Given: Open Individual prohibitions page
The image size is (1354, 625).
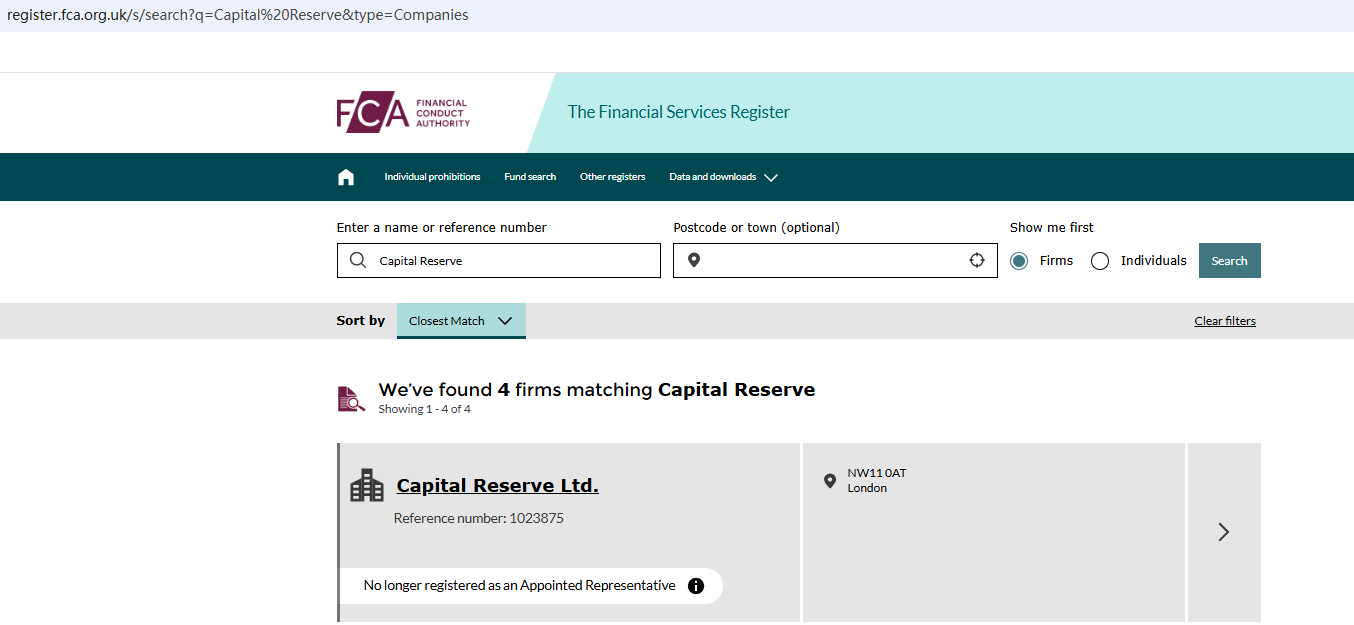Looking at the screenshot, I should (432, 177).
